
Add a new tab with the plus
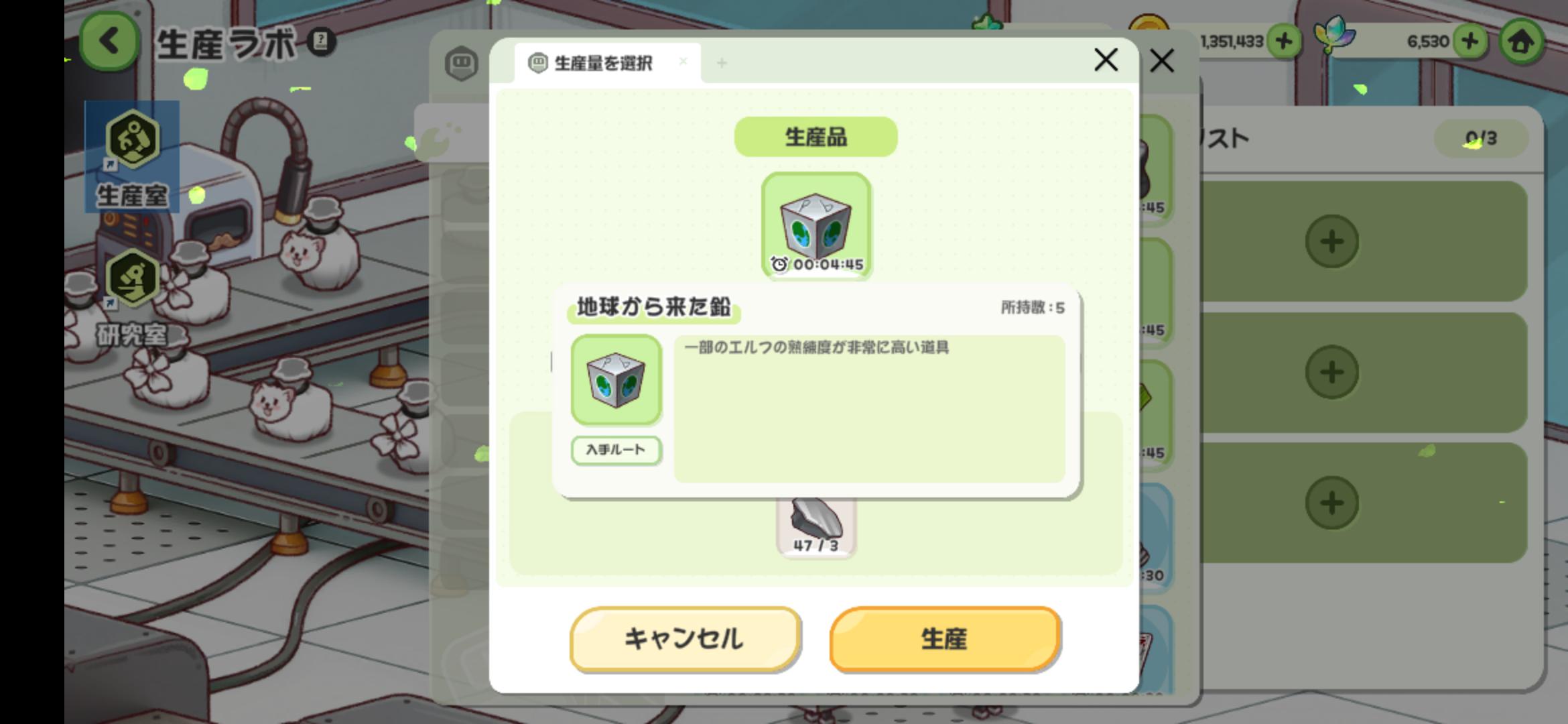pyautogui.click(x=722, y=63)
